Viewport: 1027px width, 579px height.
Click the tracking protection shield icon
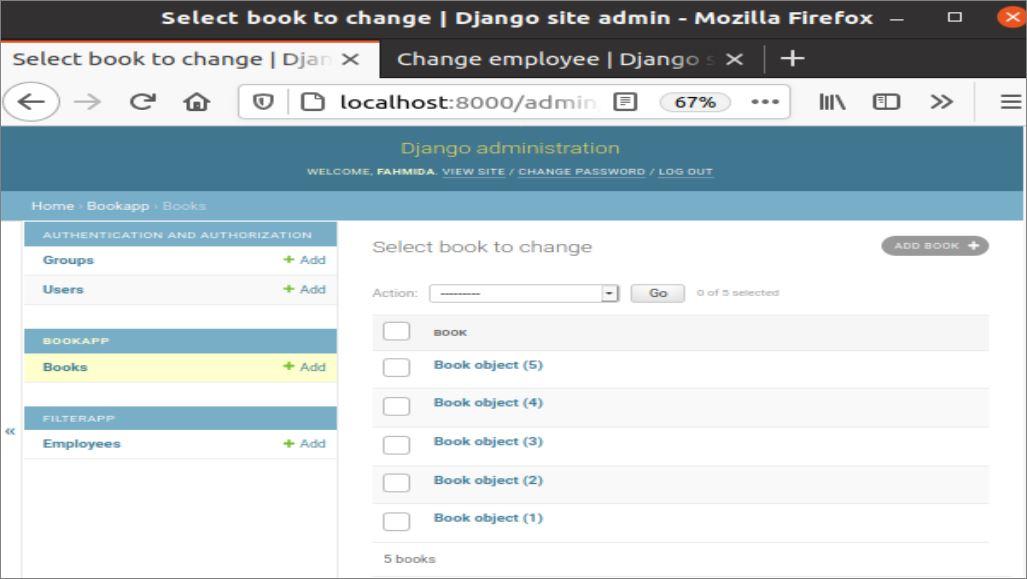[x=263, y=102]
